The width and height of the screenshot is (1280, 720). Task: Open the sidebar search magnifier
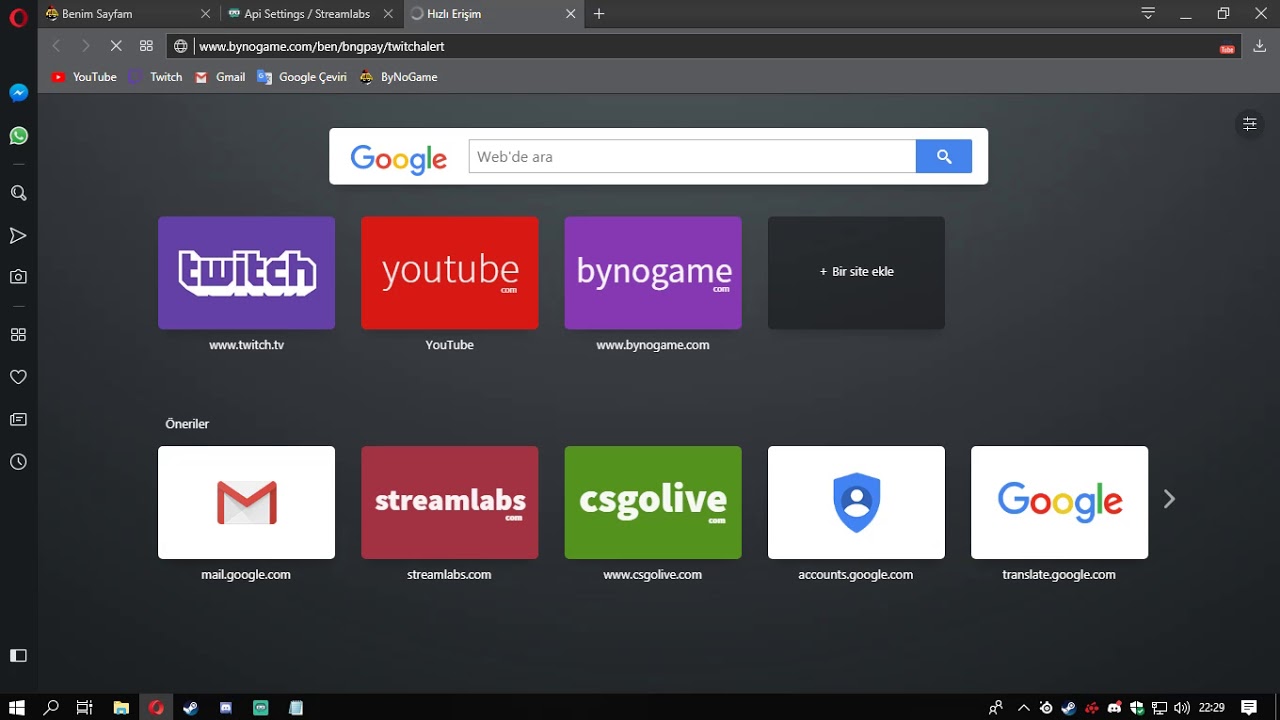[18, 193]
